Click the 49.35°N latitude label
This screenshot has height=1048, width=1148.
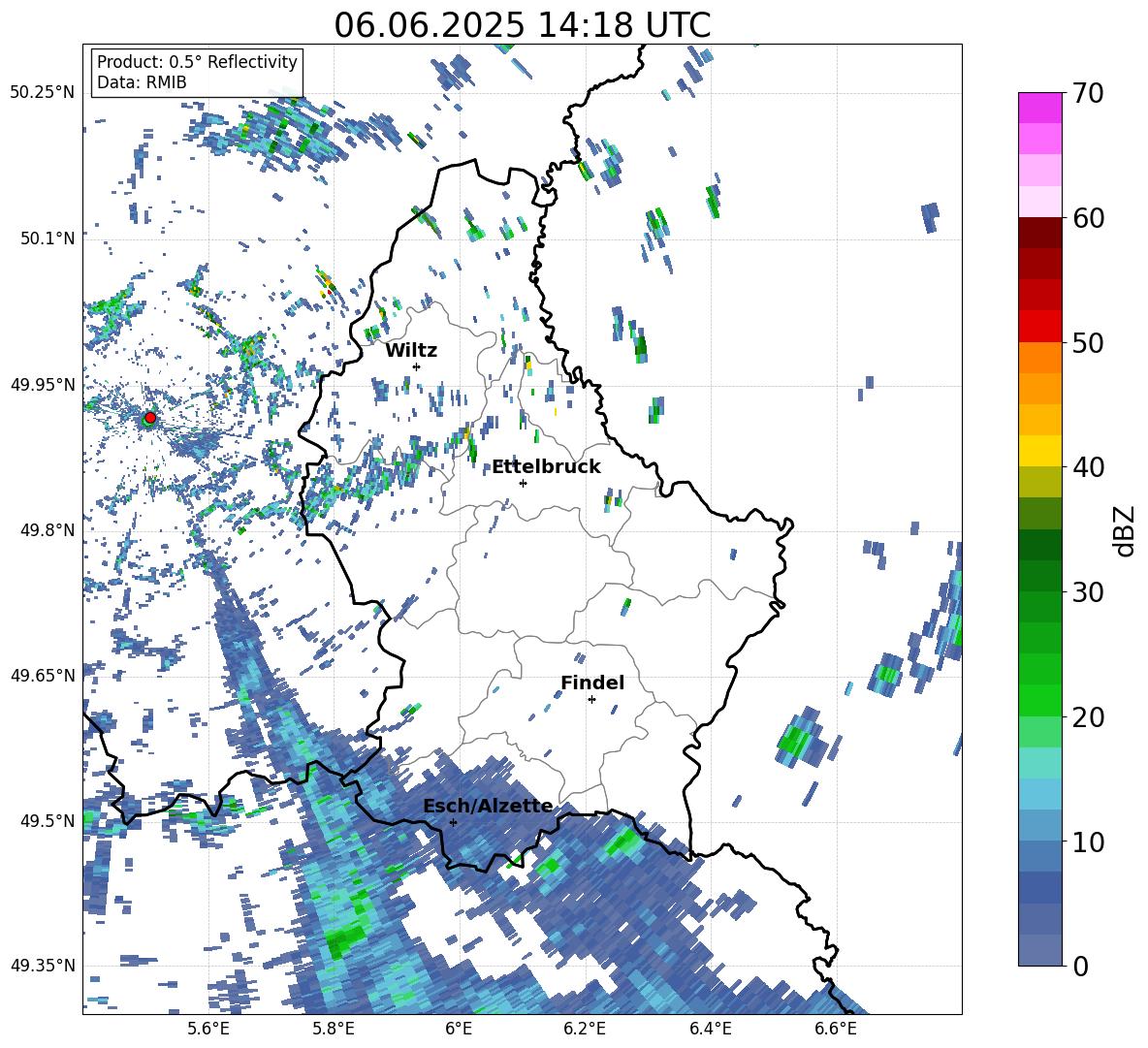43,966
